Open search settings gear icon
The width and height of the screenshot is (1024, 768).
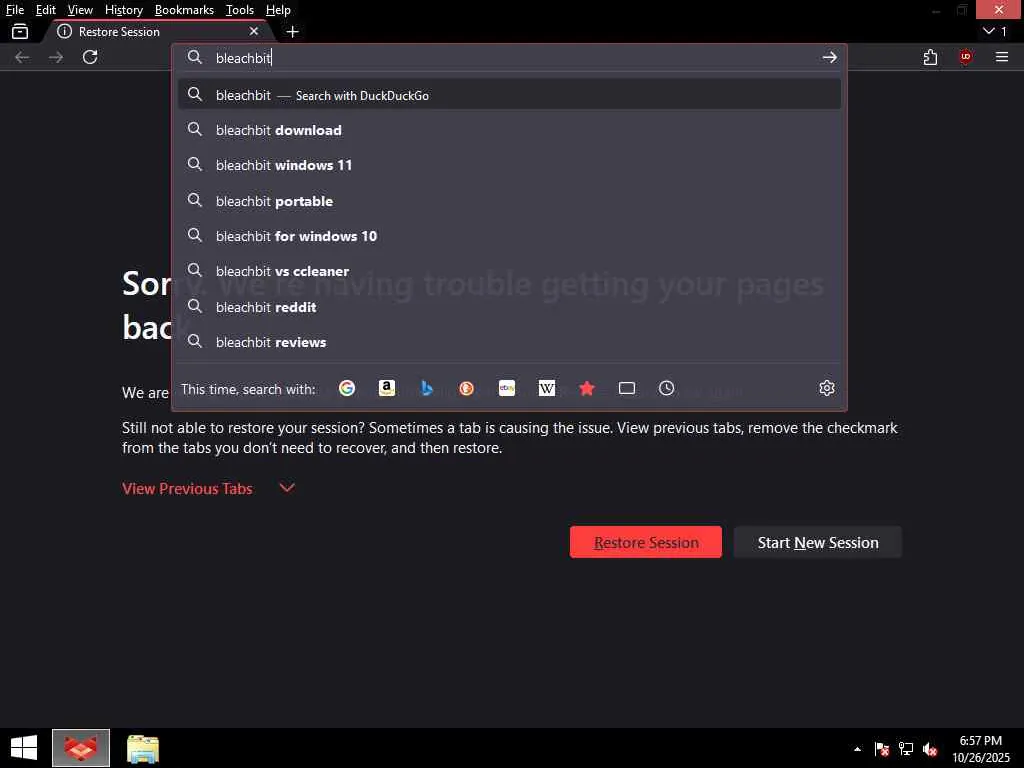[x=827, y=388]
